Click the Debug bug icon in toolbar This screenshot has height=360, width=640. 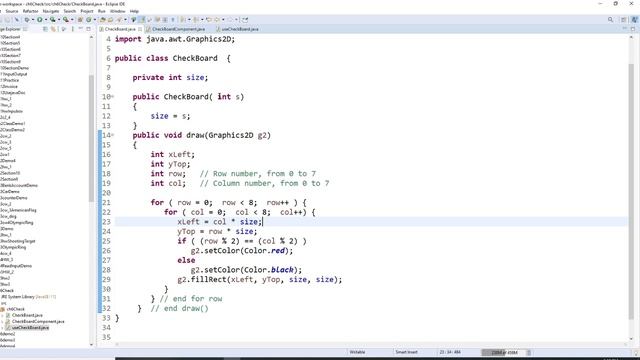pyautogui.click(x=27, y=20)
